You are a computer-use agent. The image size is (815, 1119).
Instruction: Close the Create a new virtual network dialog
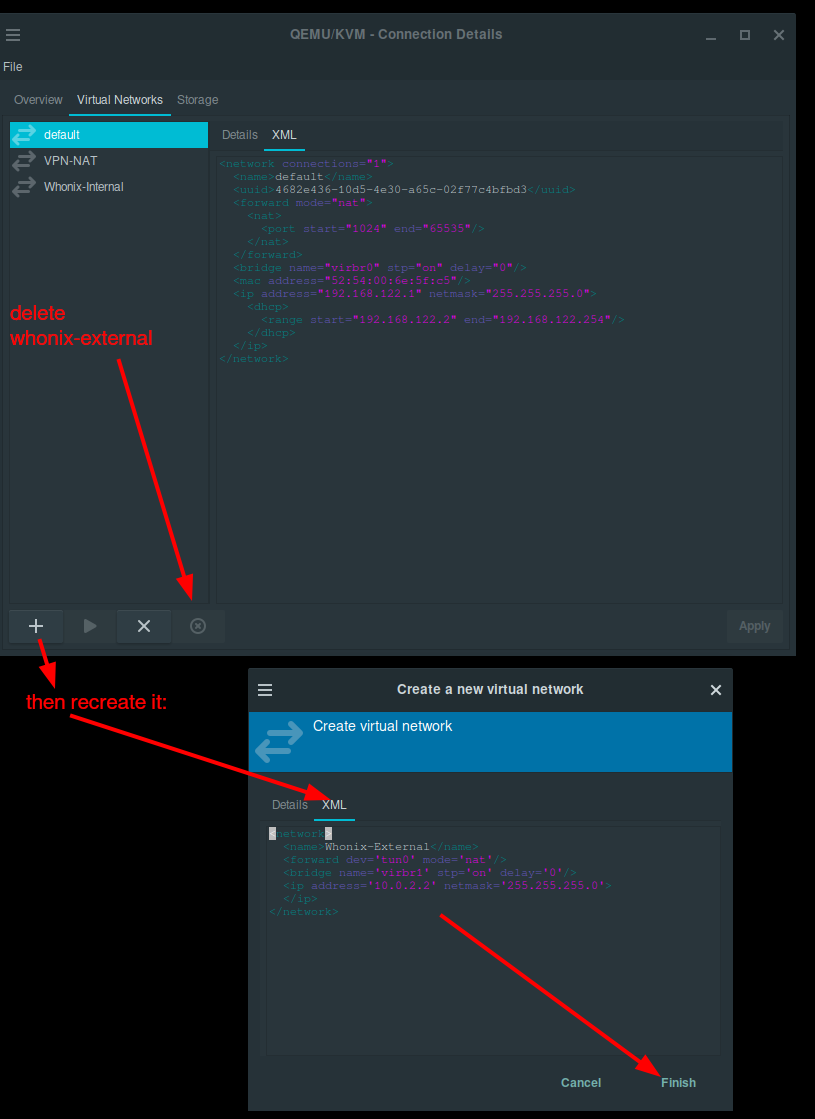tap(716, 690)
